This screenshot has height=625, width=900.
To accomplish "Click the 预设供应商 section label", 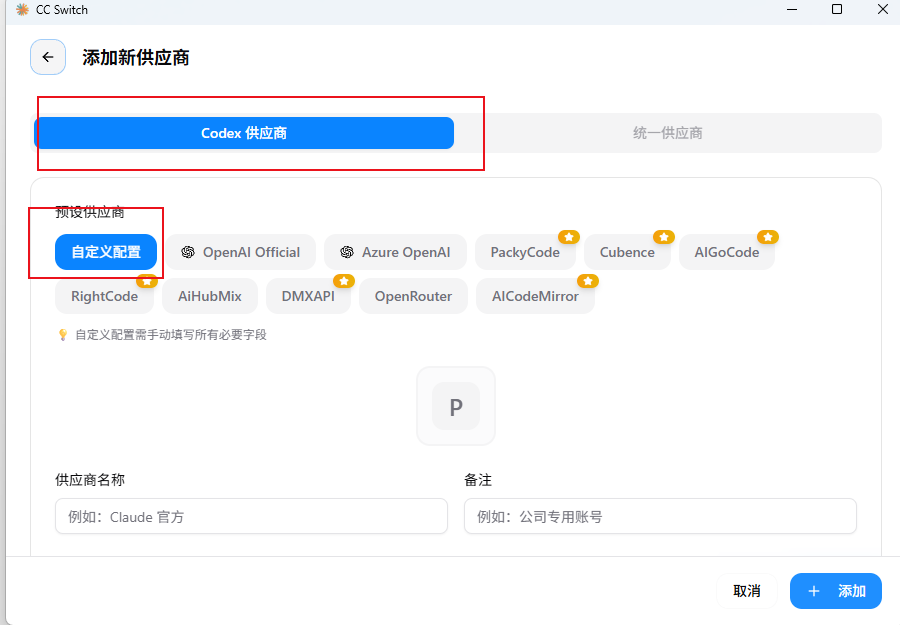I will point(90,212).
